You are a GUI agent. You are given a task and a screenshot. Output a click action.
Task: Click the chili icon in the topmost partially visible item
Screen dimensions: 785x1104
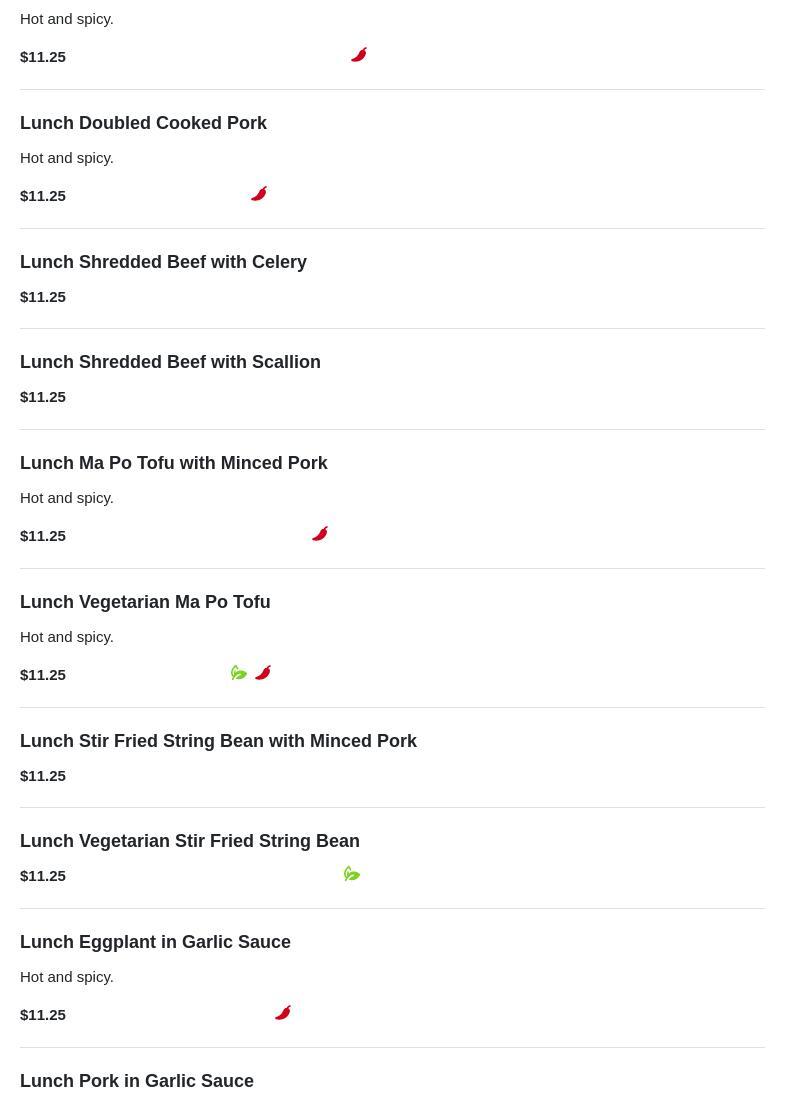tap(359, 55)
